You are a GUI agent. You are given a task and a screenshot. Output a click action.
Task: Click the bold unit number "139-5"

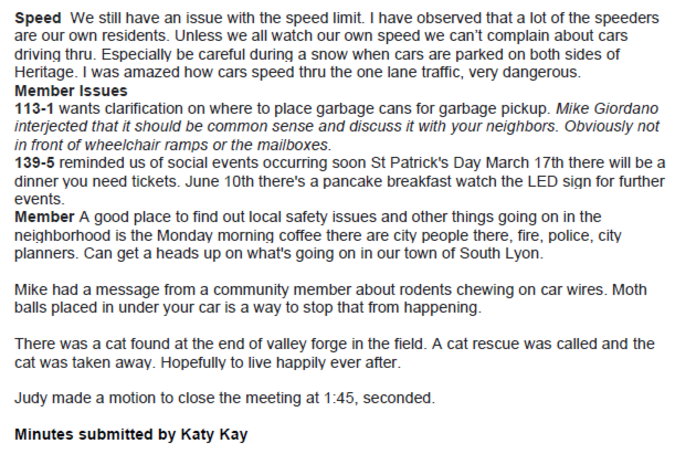click(34, 163)
